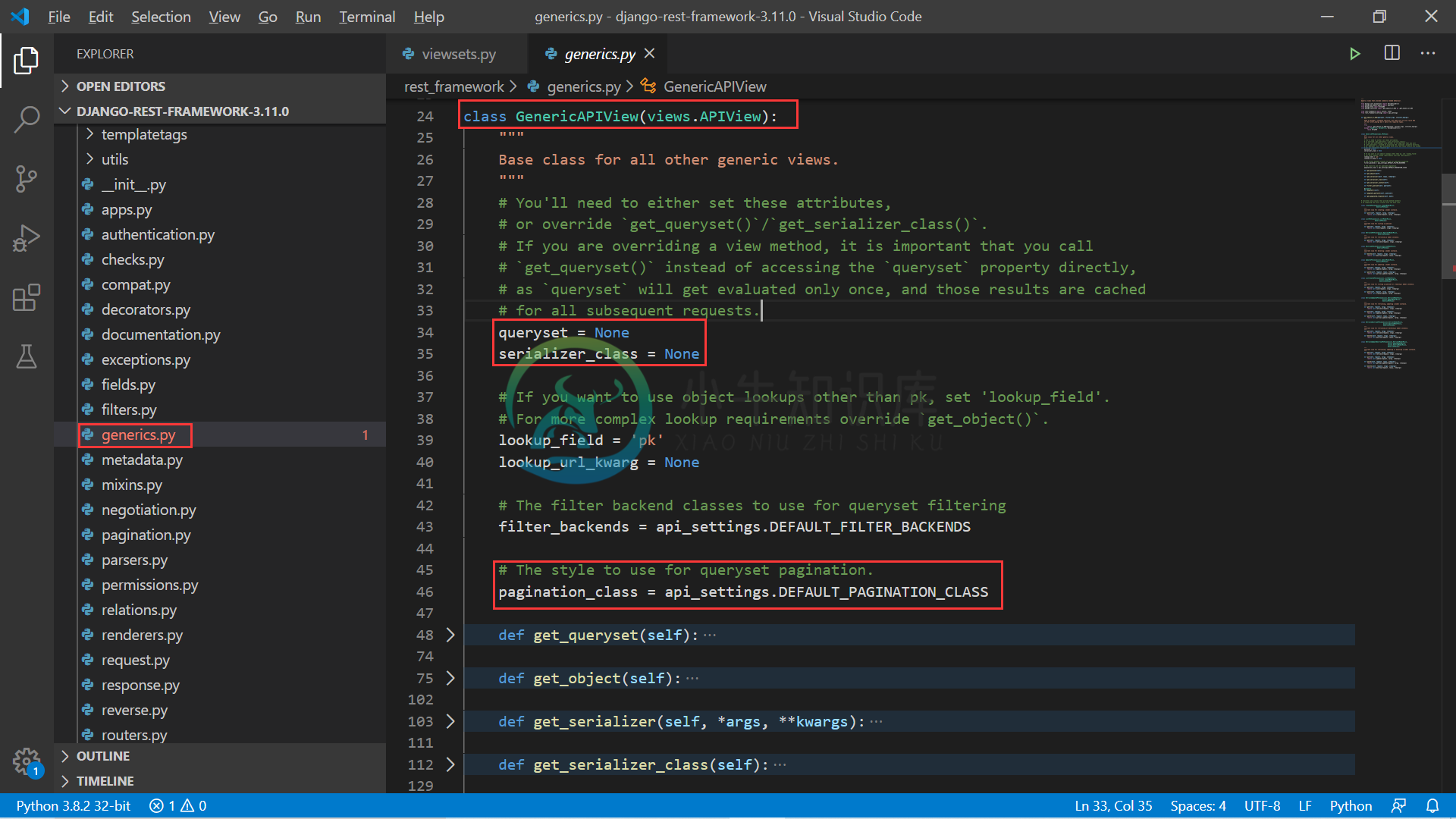
Task: Open errors and warnings count in status bar
Action: pos(178,805)
